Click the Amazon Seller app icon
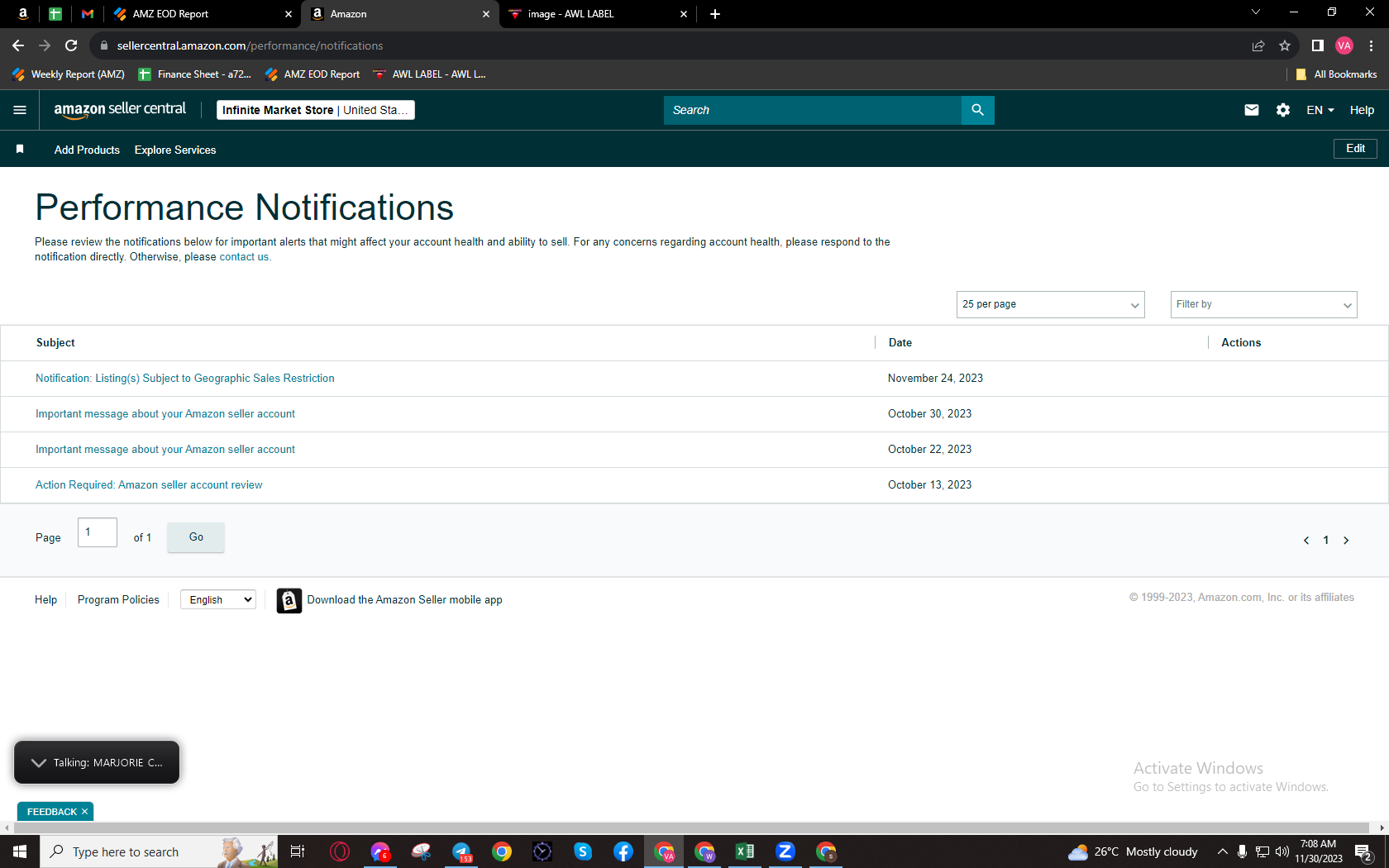The image size is (1389, 868). point(289,600)
